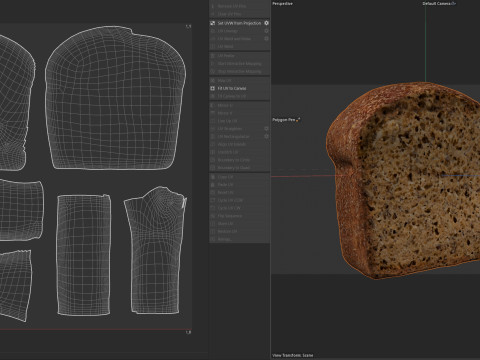Select the plain rectangular UV island
The height and width of the screenshot is (360, 480).
tap(84, 255)
